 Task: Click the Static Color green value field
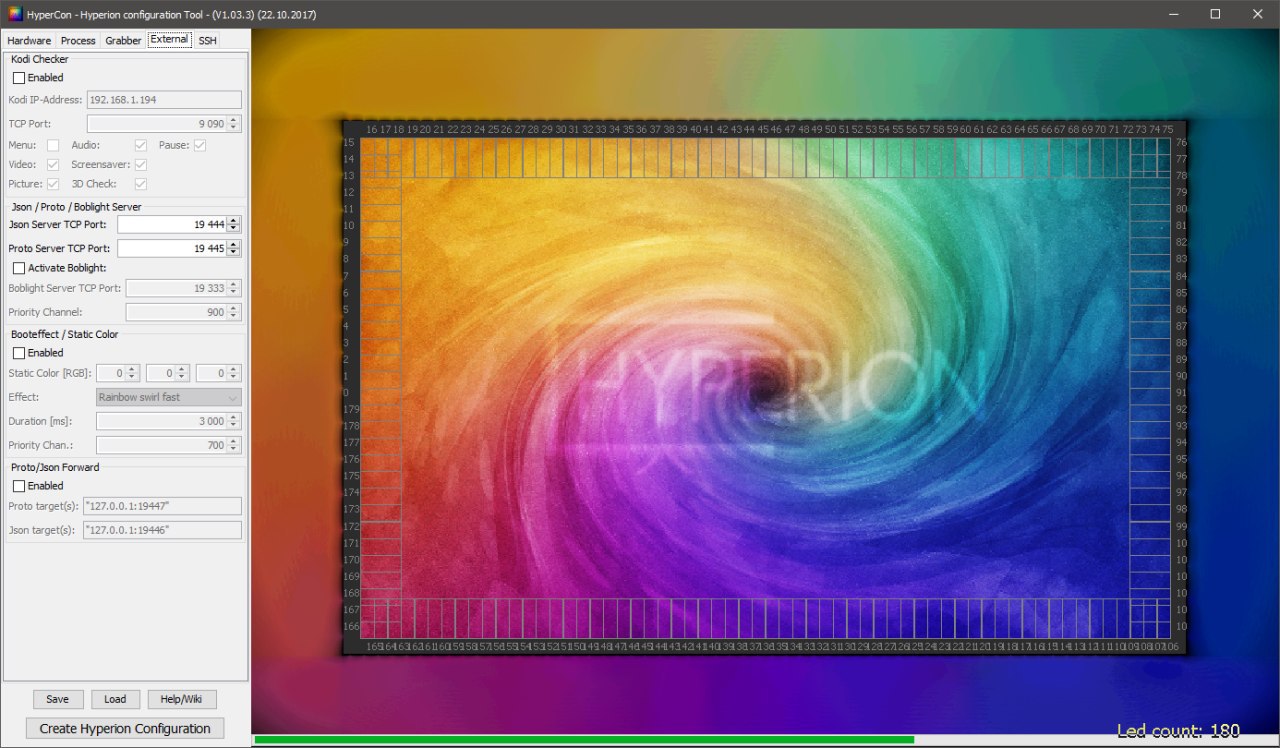[x=160, y=373]
